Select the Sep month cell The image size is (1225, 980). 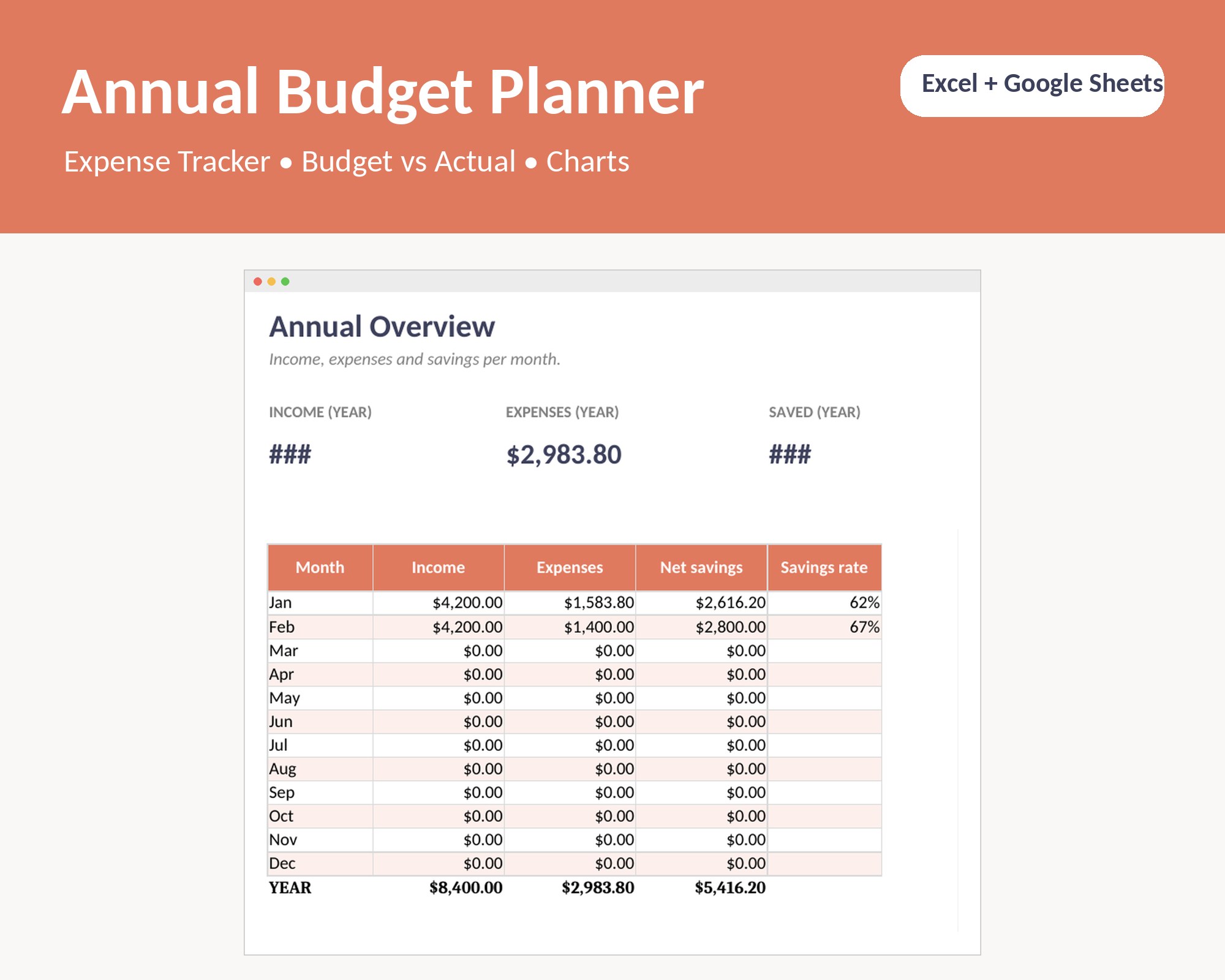[320, 793]
